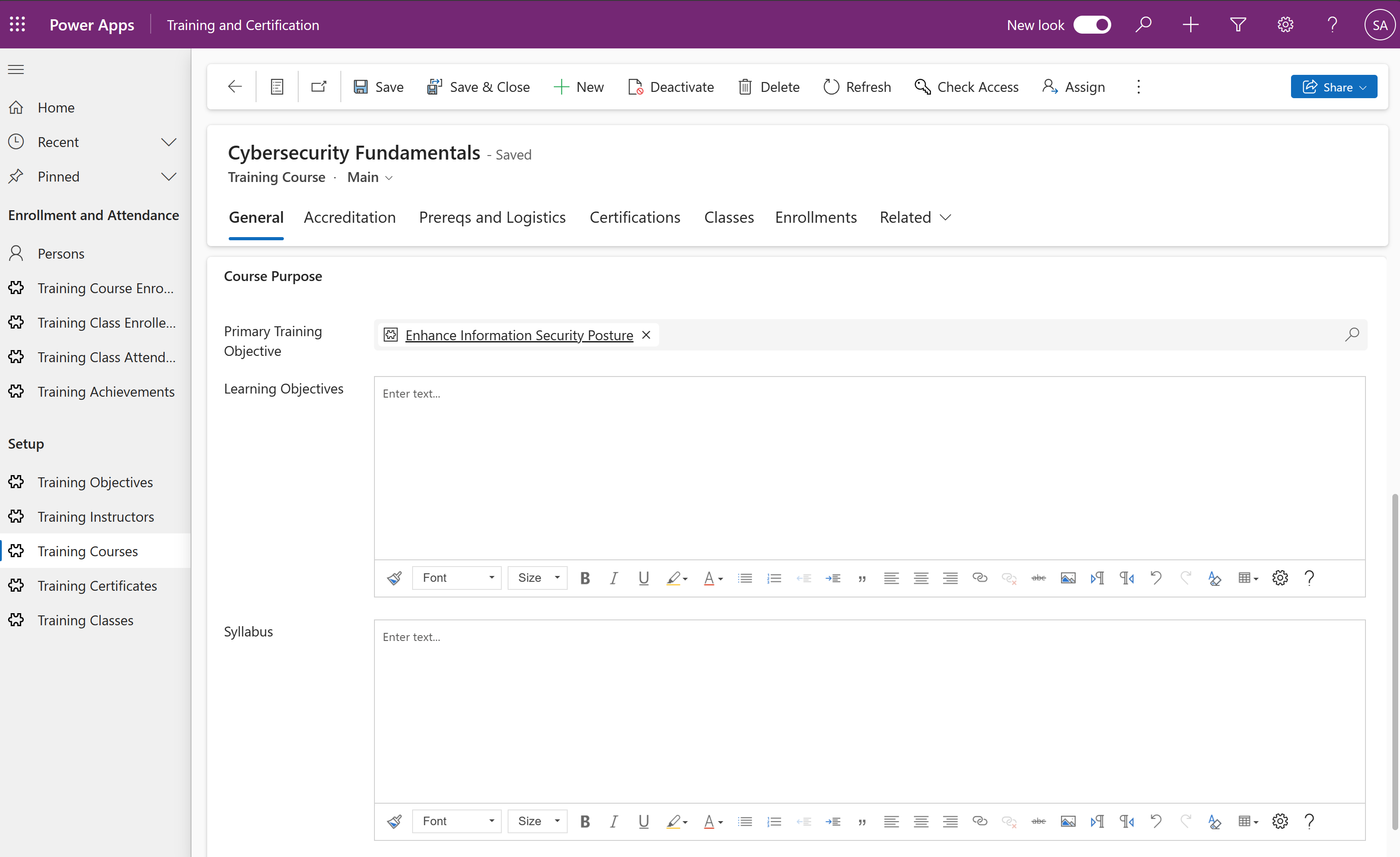1400x857 pixels.
Task: Open font color in Learning Objectives editor
Action: pos(713,578)
